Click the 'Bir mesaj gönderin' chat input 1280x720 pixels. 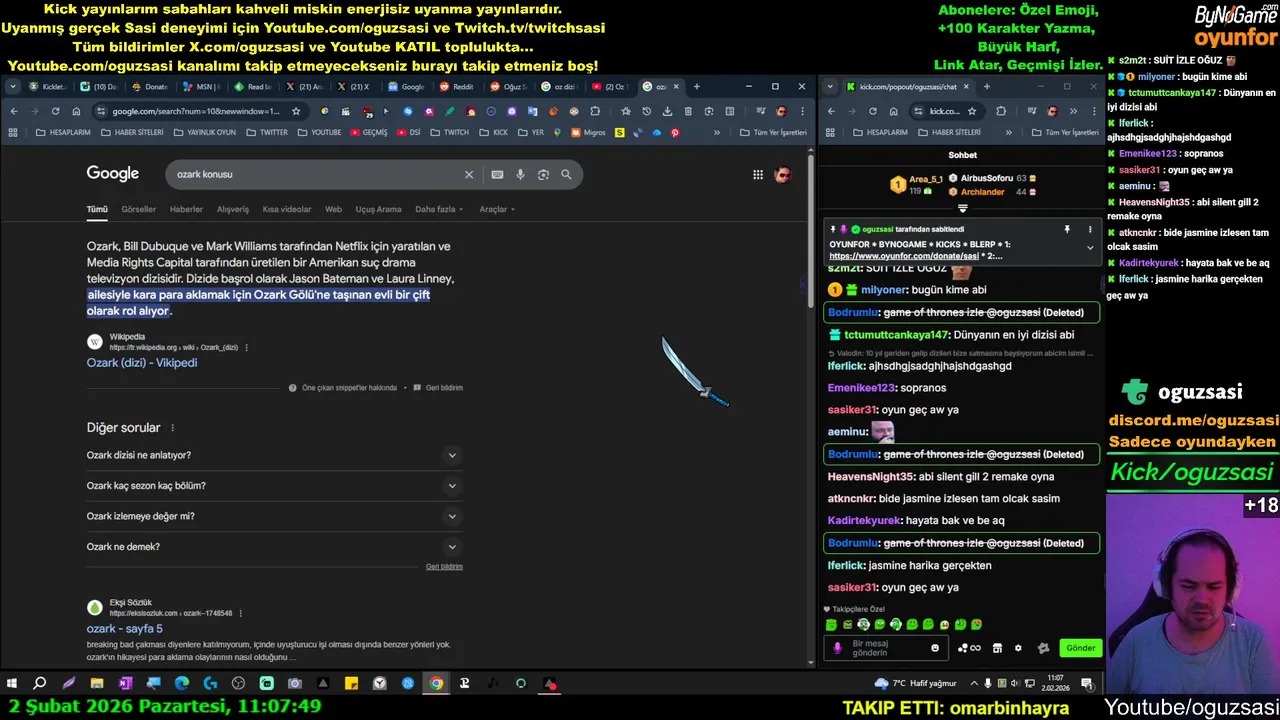(x=888, y=648)
